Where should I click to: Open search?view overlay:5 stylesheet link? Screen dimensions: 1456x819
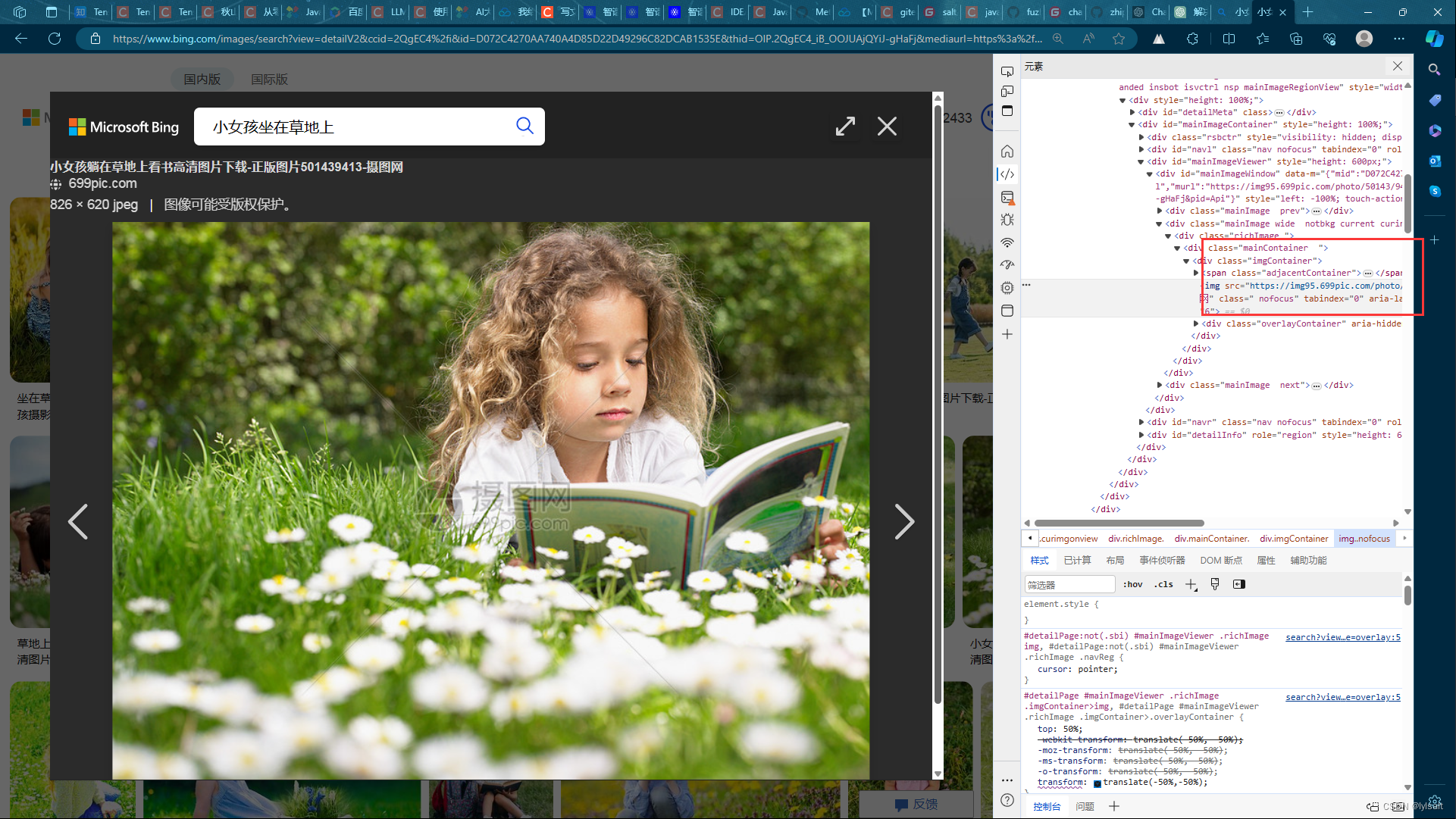pos(1342,637)
